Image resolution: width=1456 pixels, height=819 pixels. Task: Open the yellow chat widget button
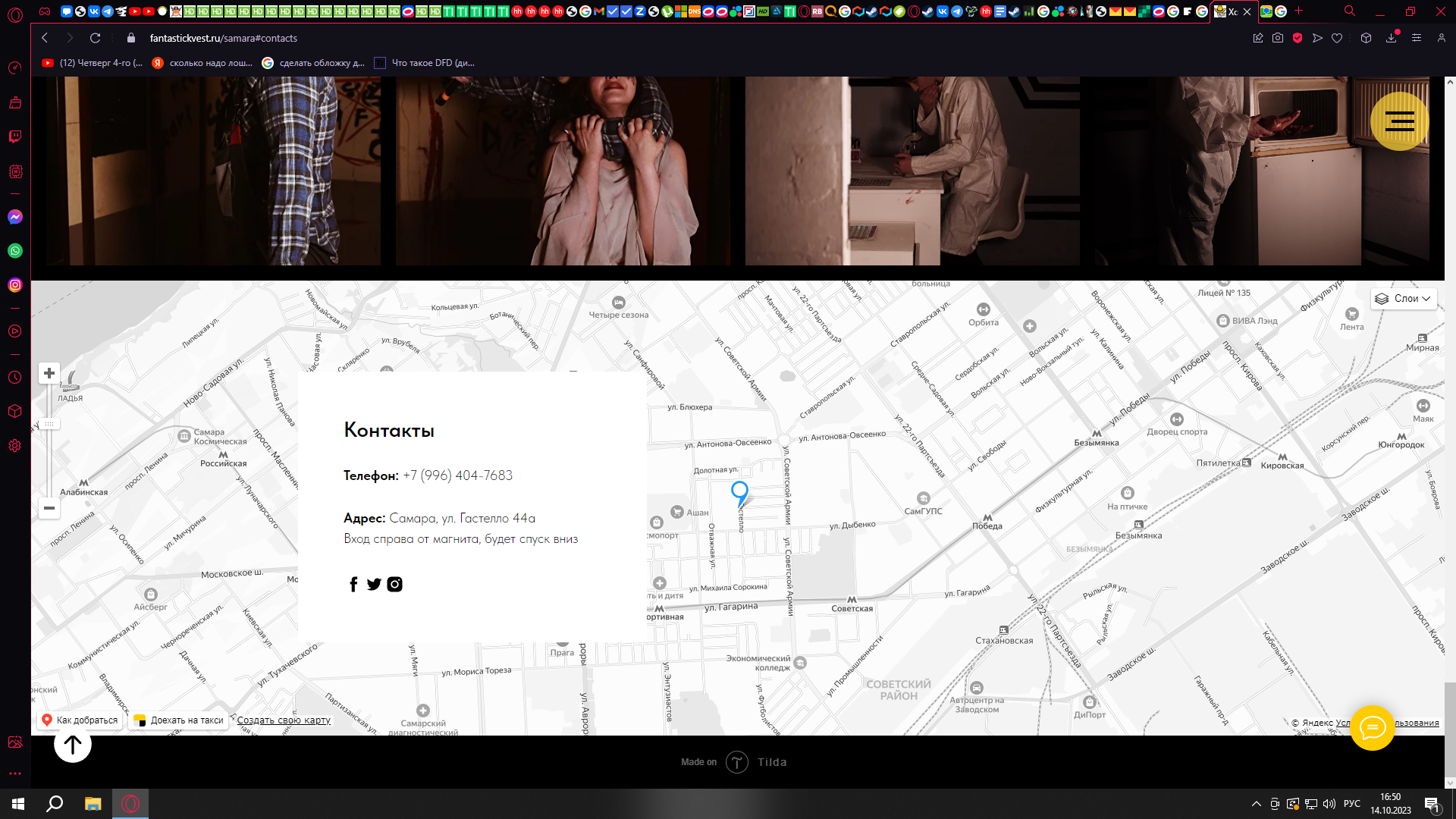pos(1373,728)
